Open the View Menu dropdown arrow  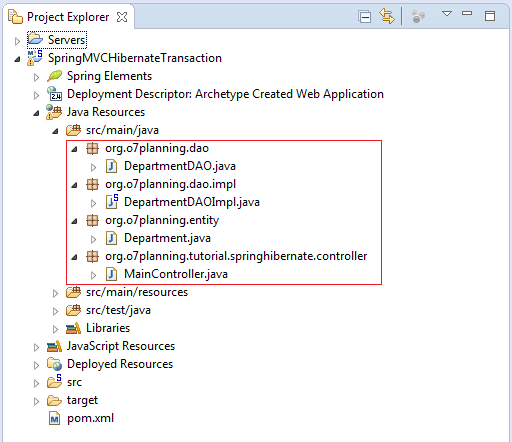click(447, 14)
